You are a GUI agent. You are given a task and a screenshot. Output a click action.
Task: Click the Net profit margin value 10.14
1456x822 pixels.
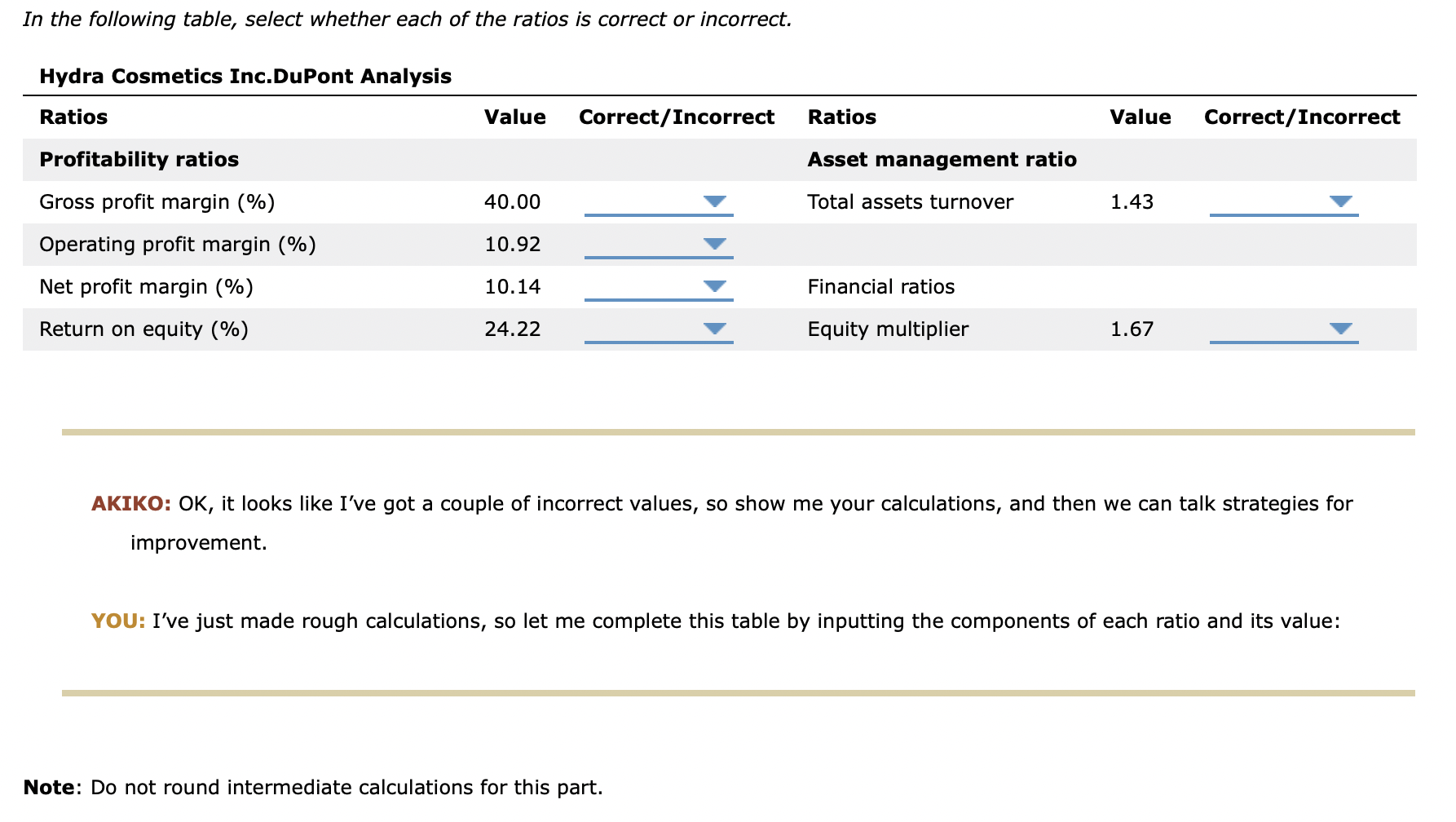pos(512,286)
